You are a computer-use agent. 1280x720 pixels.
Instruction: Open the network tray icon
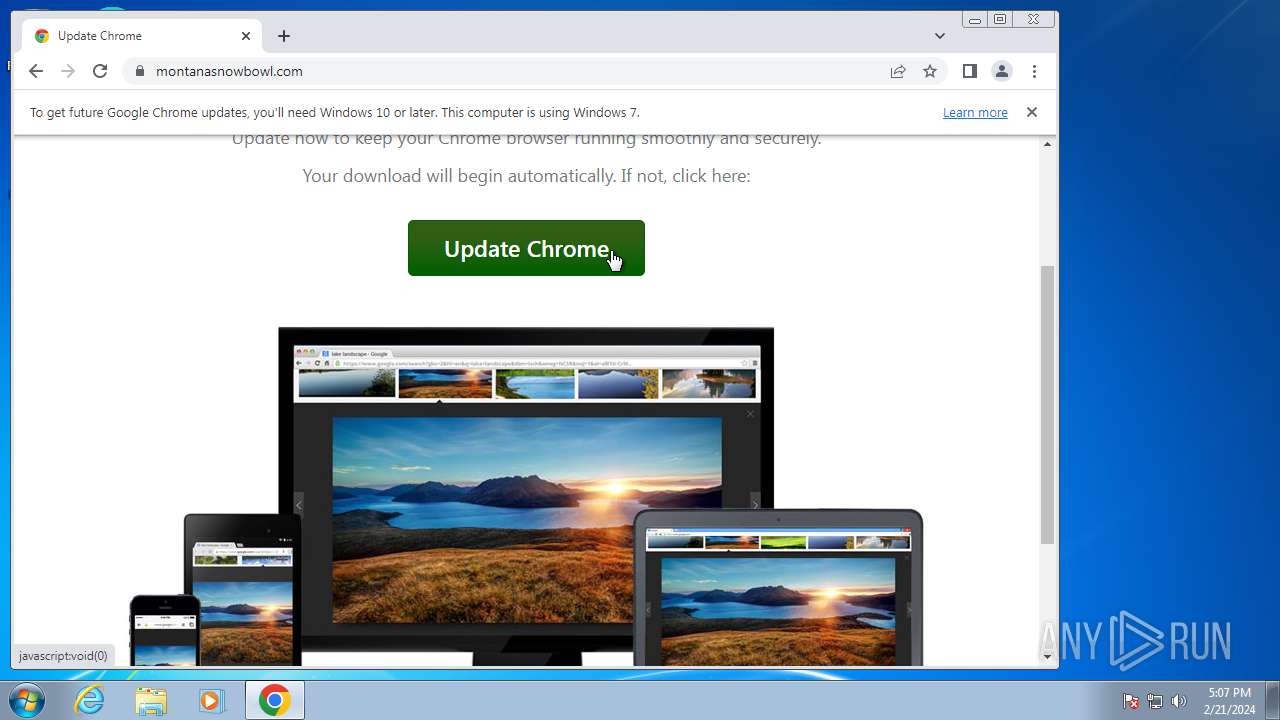[1155, 701]
